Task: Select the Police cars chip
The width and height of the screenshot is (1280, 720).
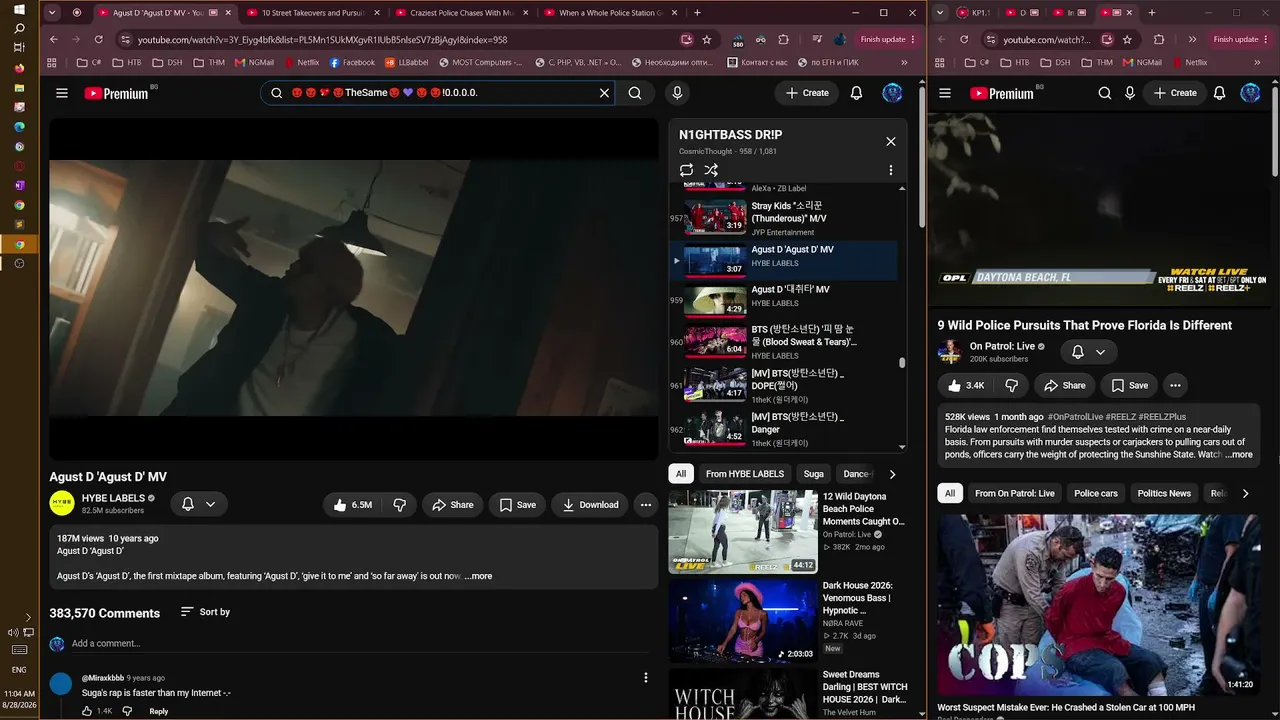Action: (1096, 493)
